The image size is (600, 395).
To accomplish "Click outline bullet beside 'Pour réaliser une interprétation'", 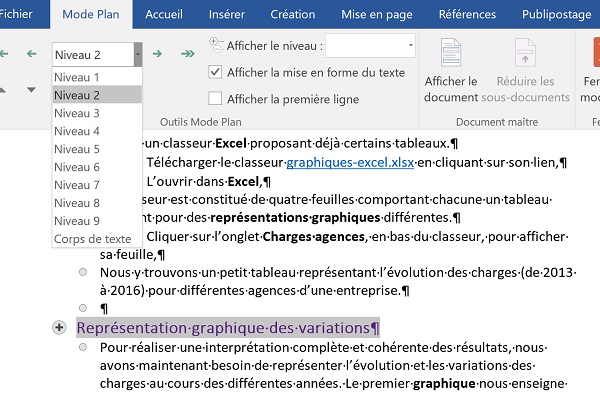I will pos(83,347).
